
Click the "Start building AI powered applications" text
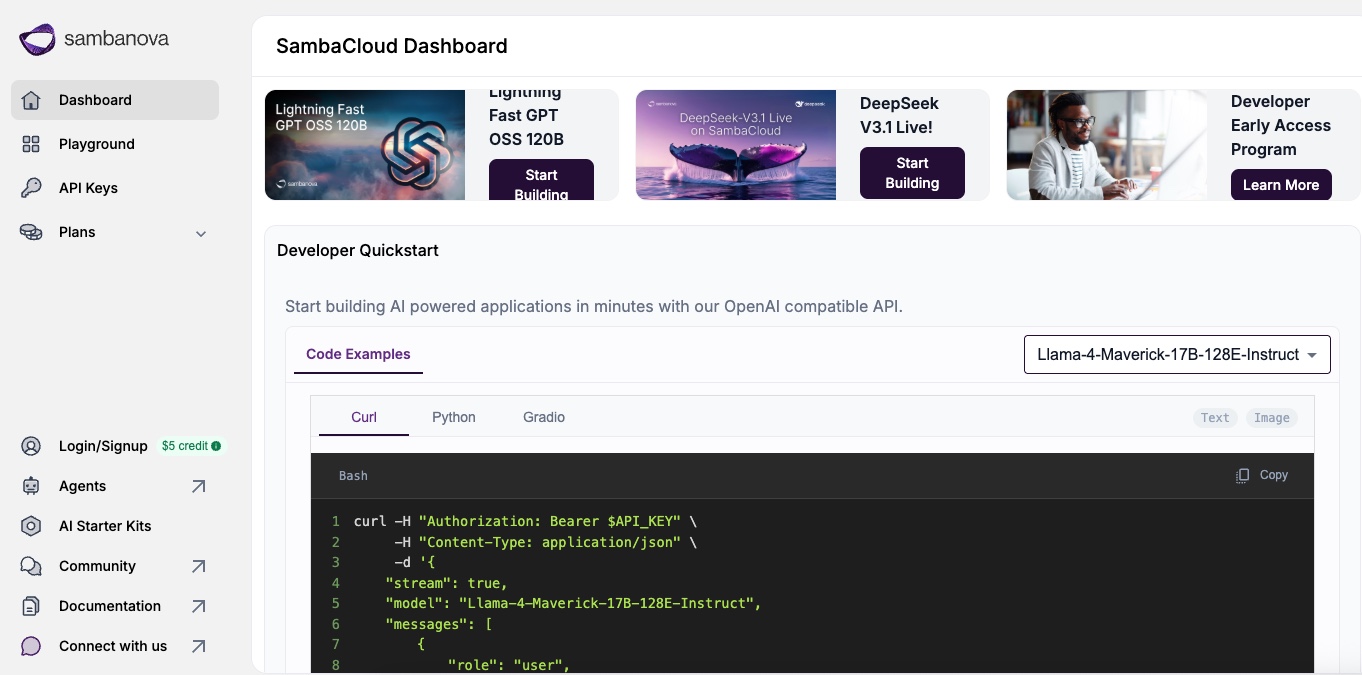pyautogui.click(x=594, y=306)
